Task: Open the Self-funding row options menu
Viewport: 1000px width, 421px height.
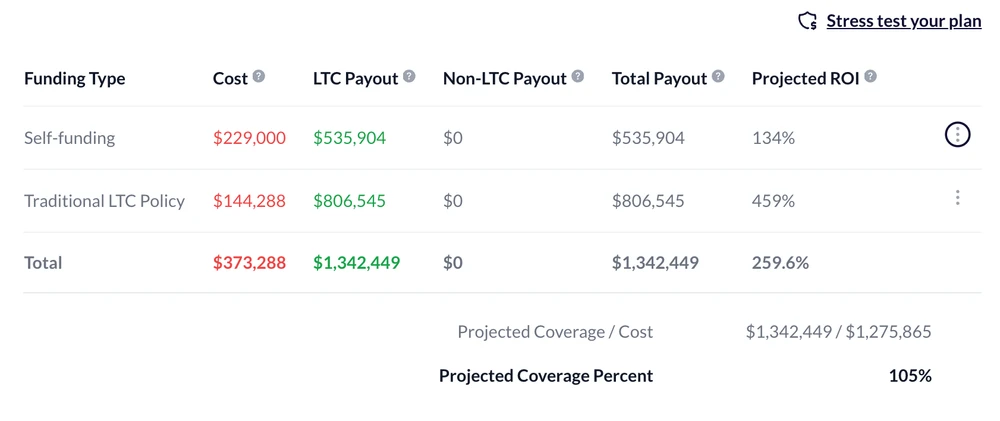Action: click(957, 135)
